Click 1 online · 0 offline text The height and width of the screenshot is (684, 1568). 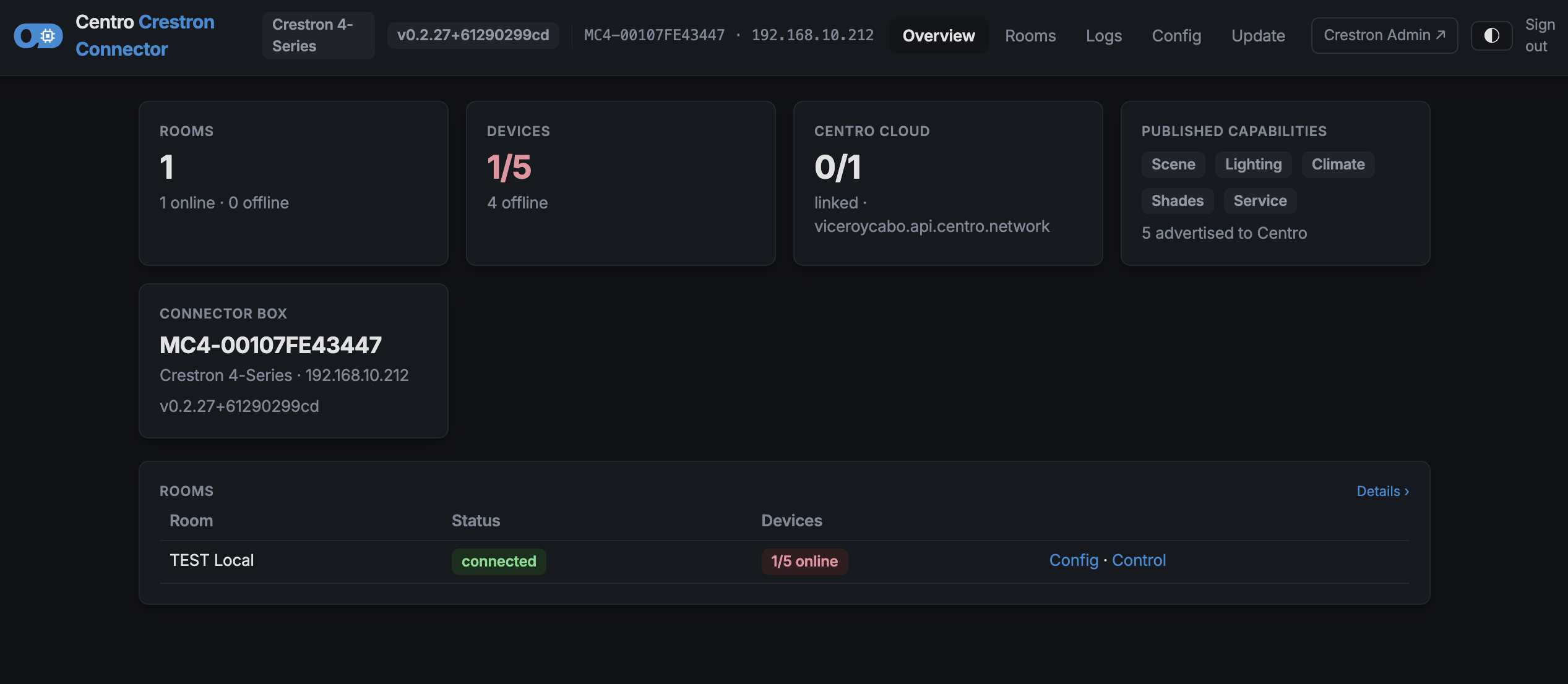click(x=224, y=203)
